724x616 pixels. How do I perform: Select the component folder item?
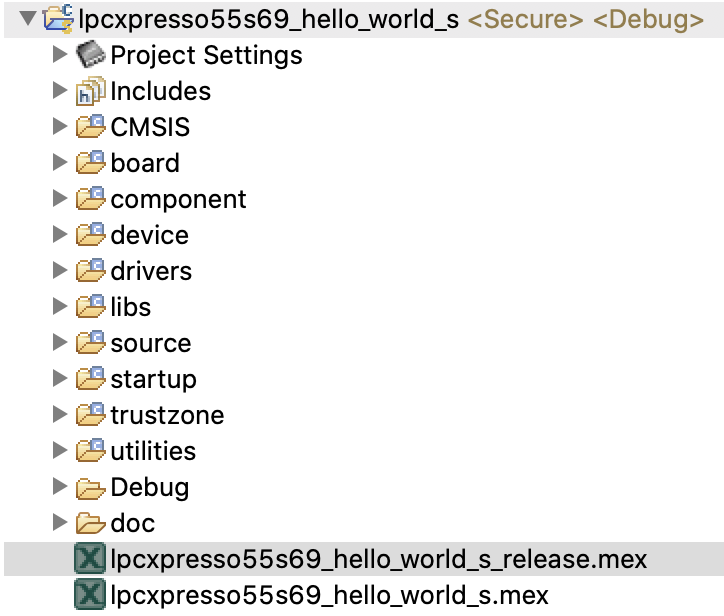(178, 199)
